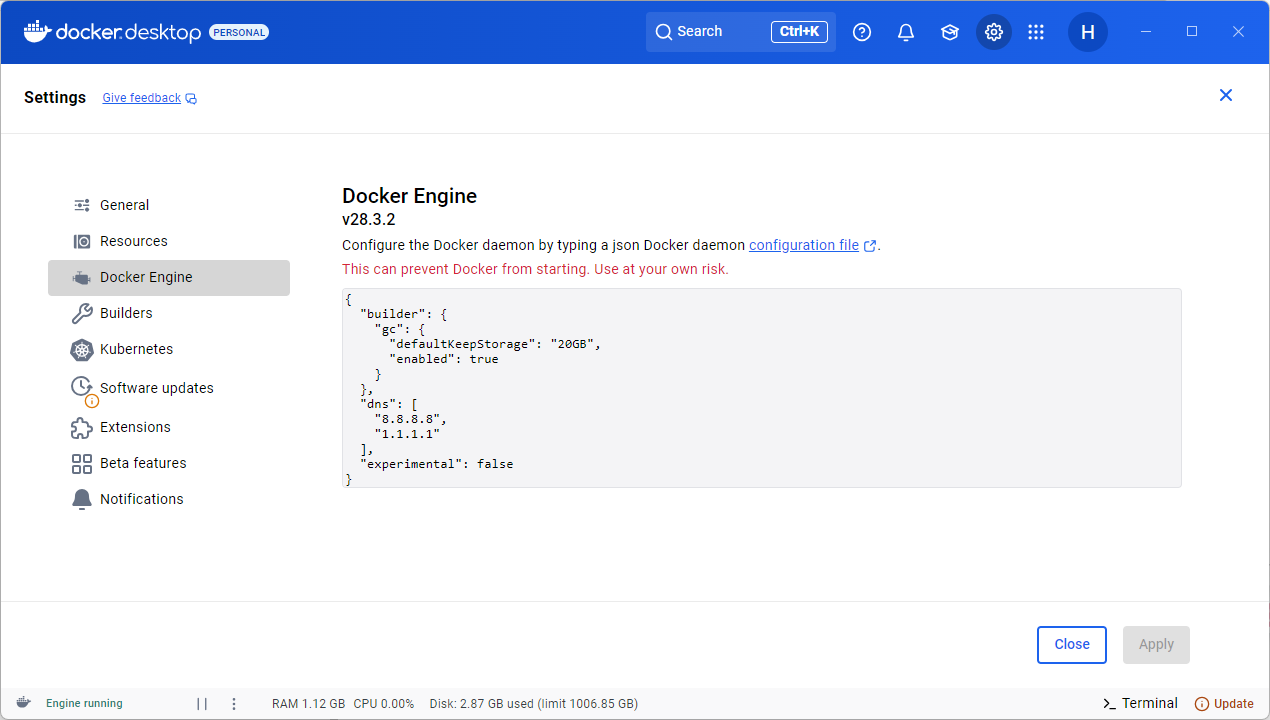This screenshot has width=1270, height=720.
Task: Open the Terminal from status bar
Action: [1140, 703]
